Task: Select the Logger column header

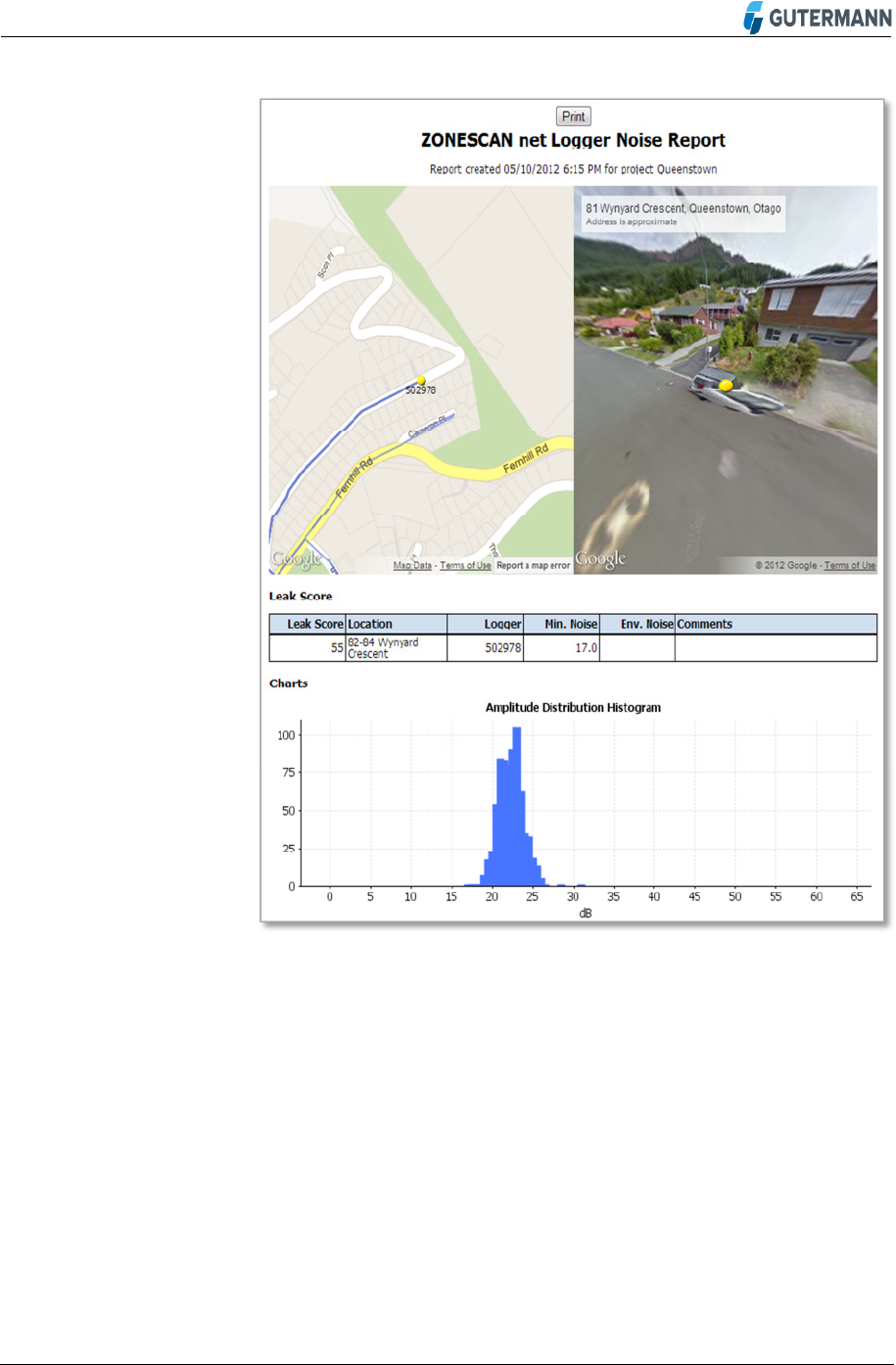Action: point(486,624)
